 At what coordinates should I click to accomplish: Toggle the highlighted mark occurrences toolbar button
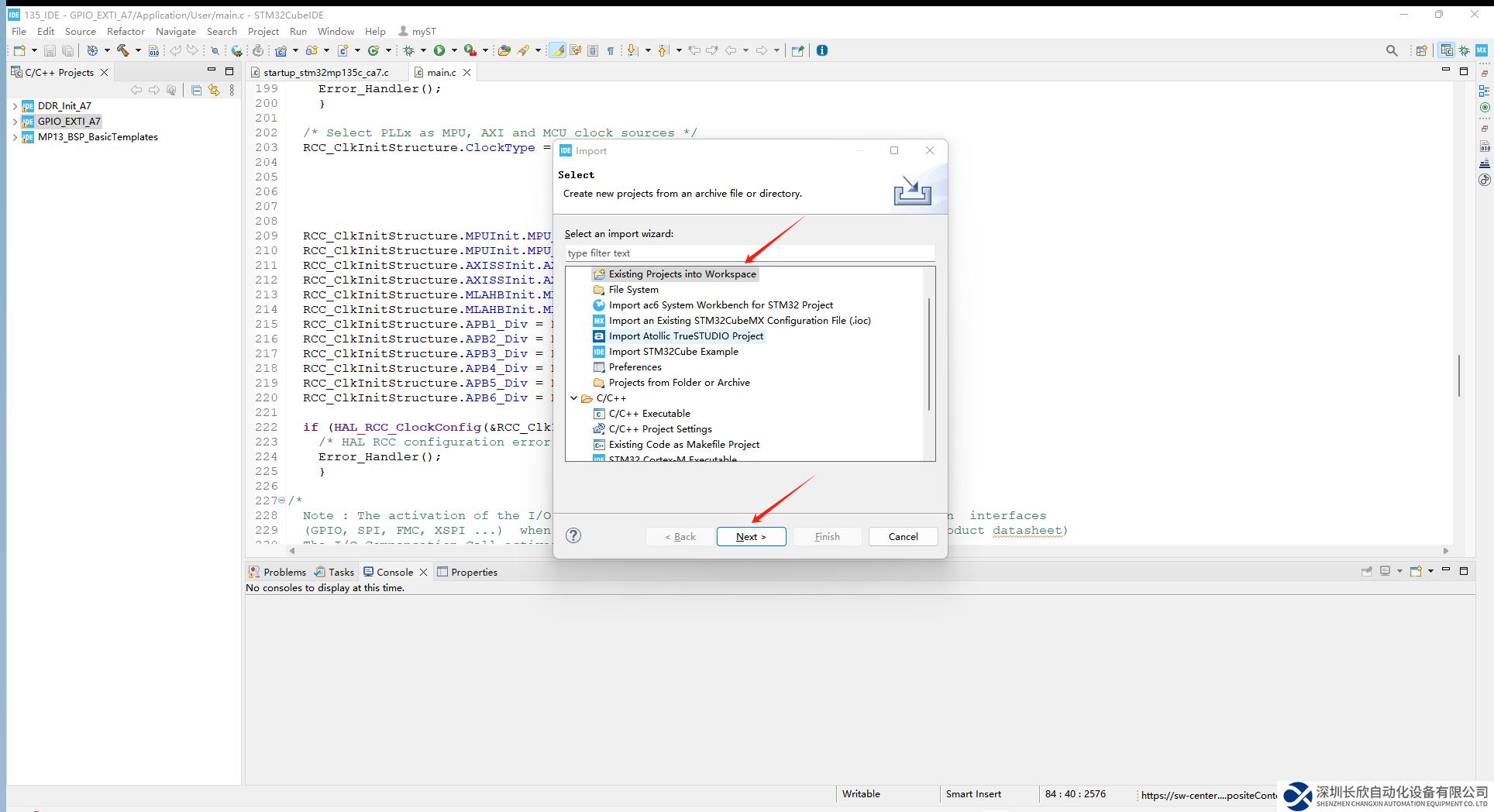557,50
